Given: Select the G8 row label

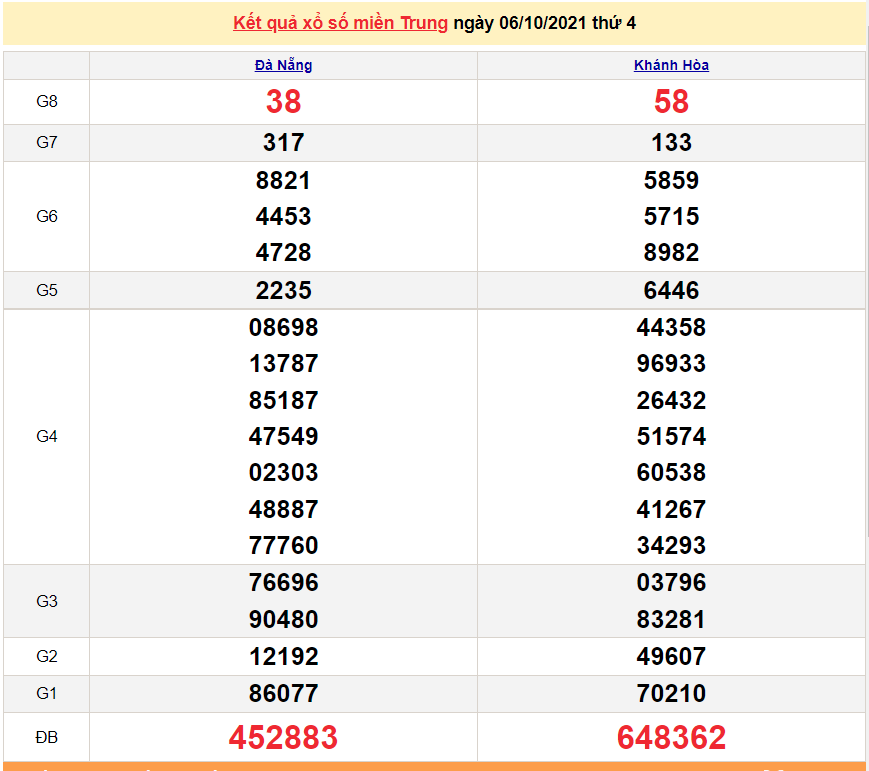Looking at the screenshot, I should coord(47,101).
